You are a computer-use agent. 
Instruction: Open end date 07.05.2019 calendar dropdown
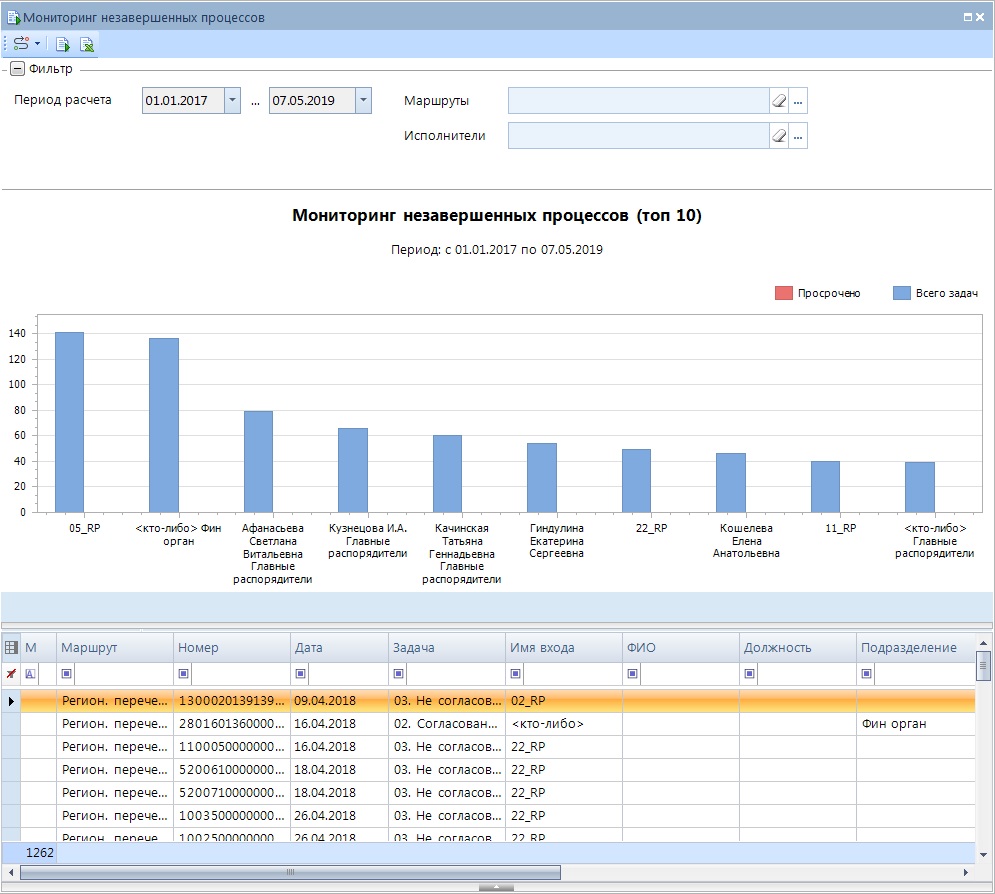click(x=363, y=101)
